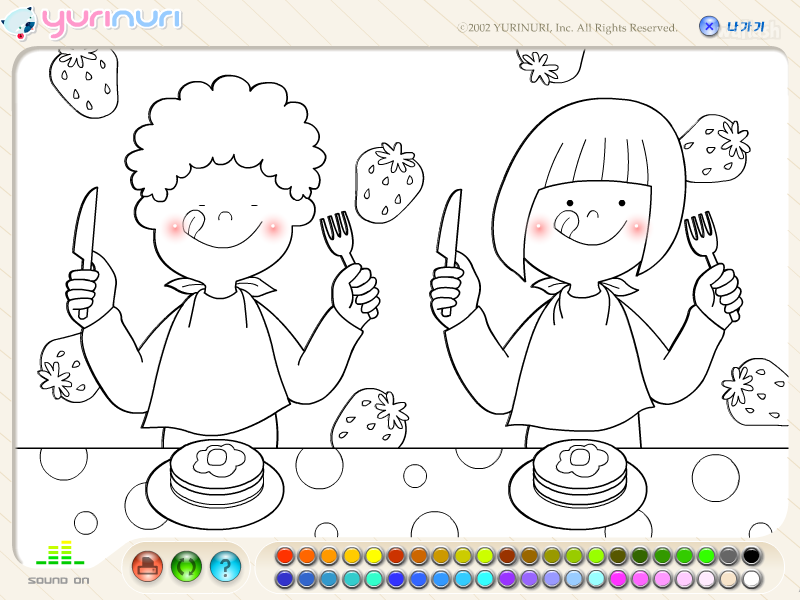The width and height of the screenshot is (800, 600).
Task: Select the gray color swatch
Action: [729, 556]
